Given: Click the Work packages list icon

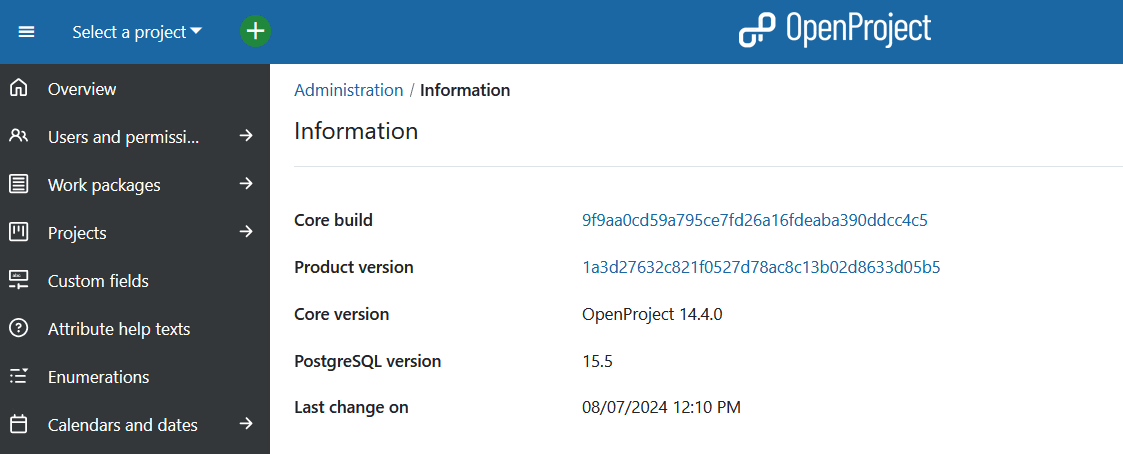Looking at the screenshot, I should click(x=18, y=185).
